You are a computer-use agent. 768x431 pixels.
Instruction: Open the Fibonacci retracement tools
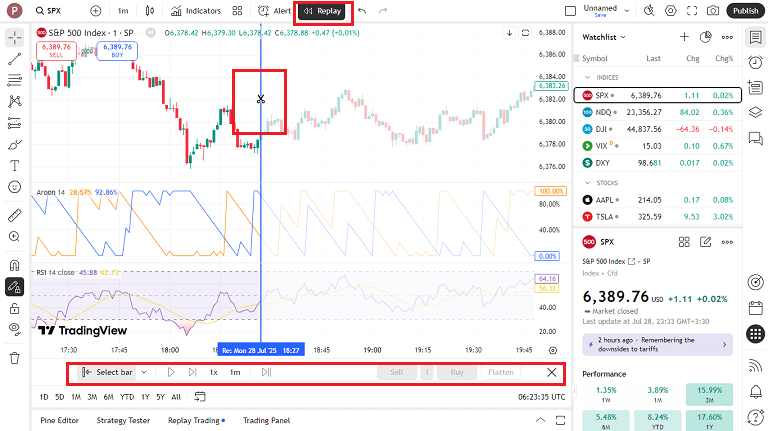click(x=15, y=80)
